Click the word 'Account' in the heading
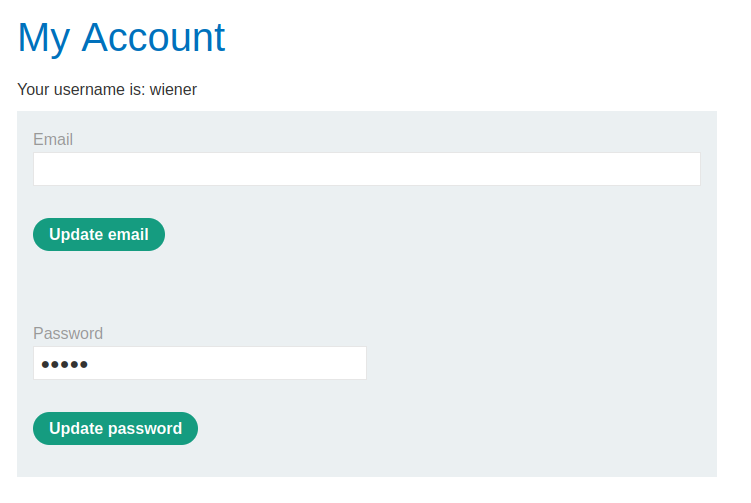Image resolution: width=751 pixels, height=503 pixels. pos(153,38)
